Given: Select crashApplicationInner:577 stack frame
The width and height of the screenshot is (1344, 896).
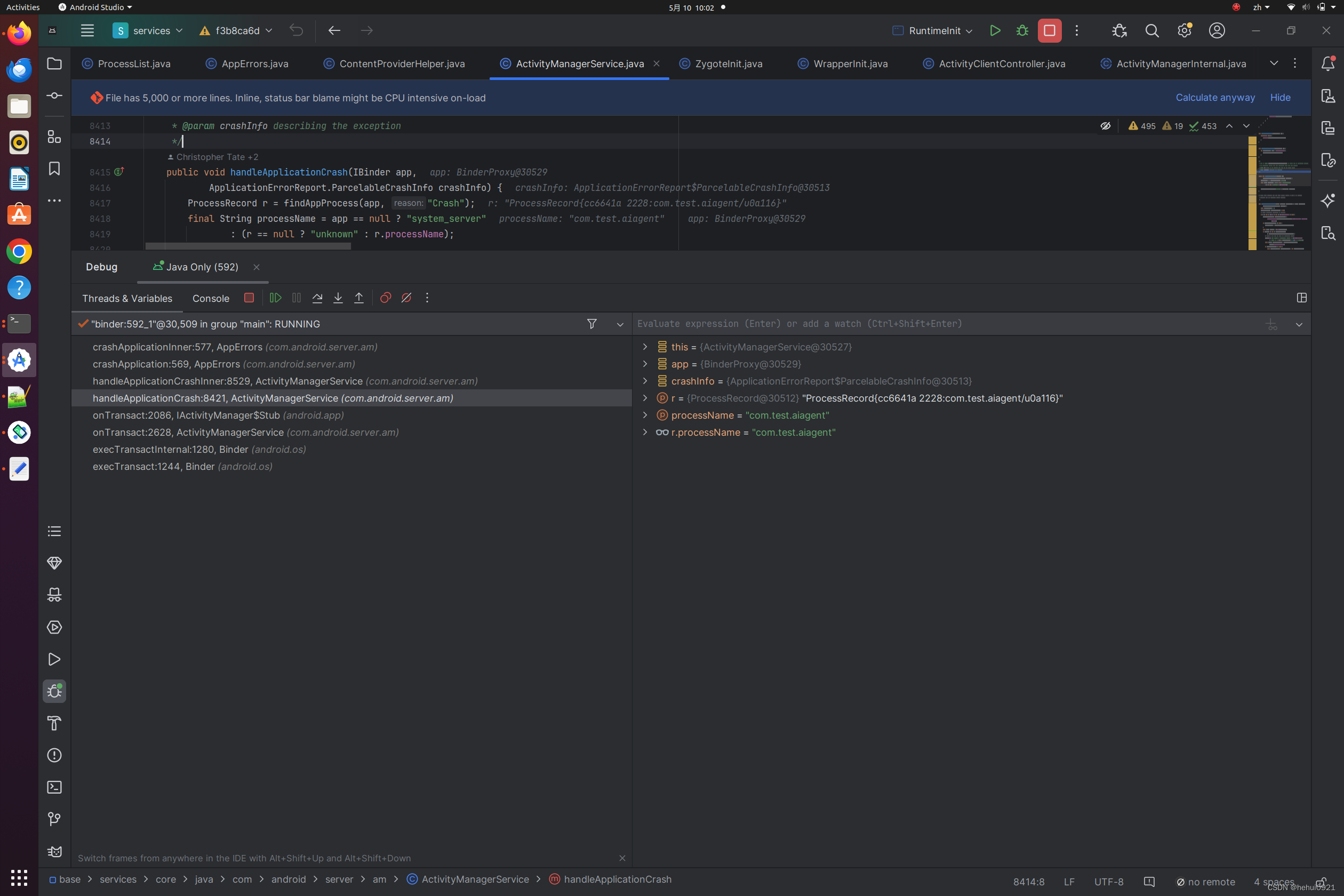Looking at the screenshot, I should click(x=351, y=347).
